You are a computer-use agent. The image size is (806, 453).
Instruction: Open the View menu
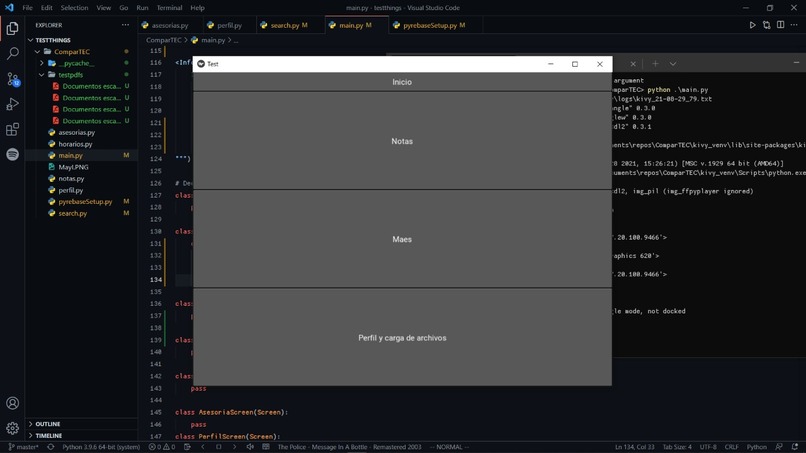[104, 8]
